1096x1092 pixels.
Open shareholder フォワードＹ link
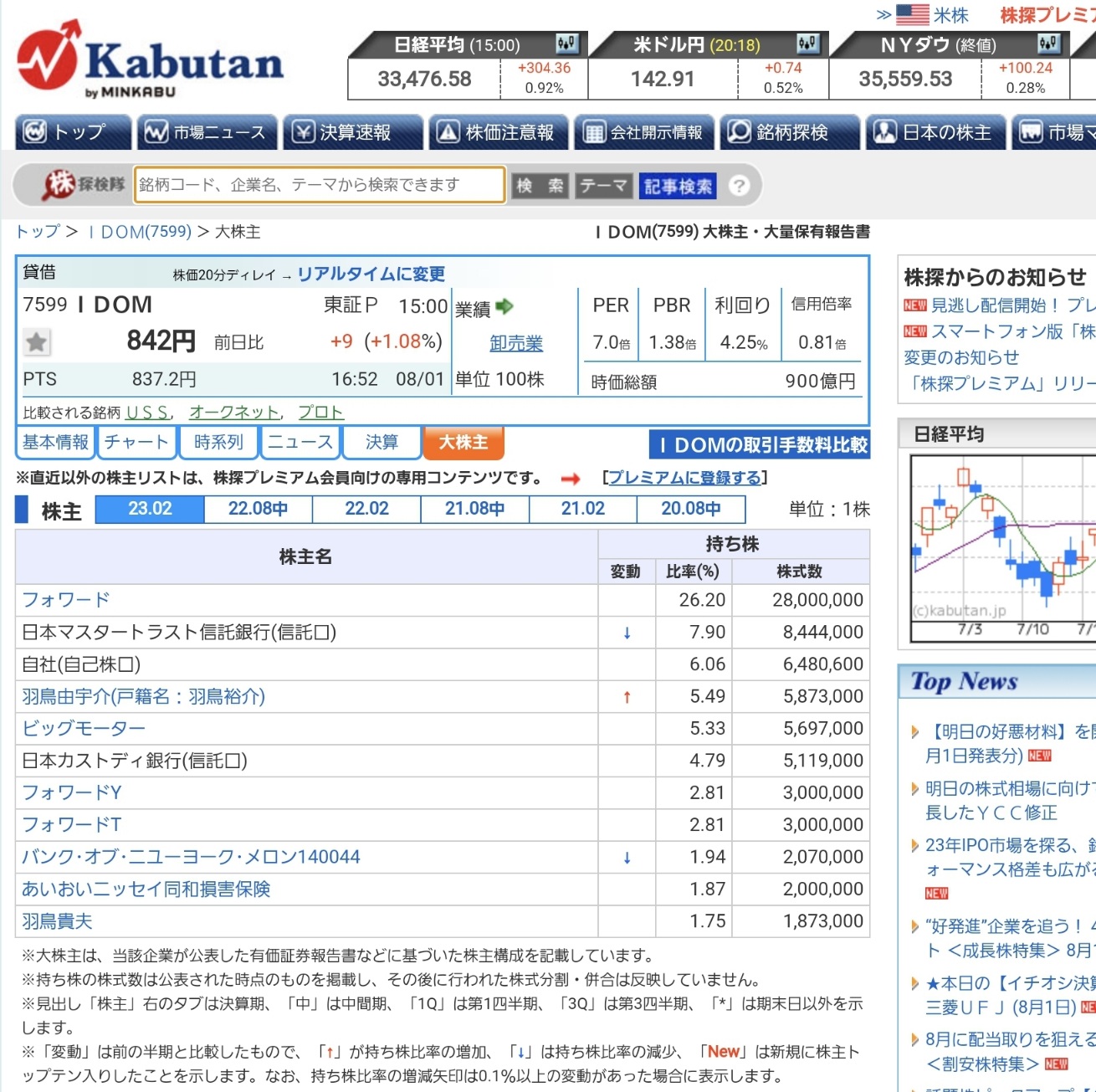tap(72, 792)
